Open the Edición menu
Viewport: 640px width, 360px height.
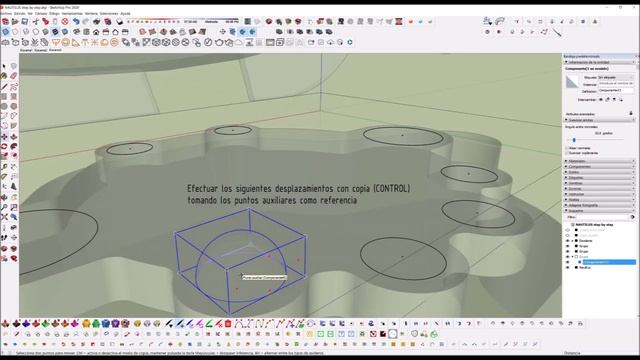[x=20, y=13]
